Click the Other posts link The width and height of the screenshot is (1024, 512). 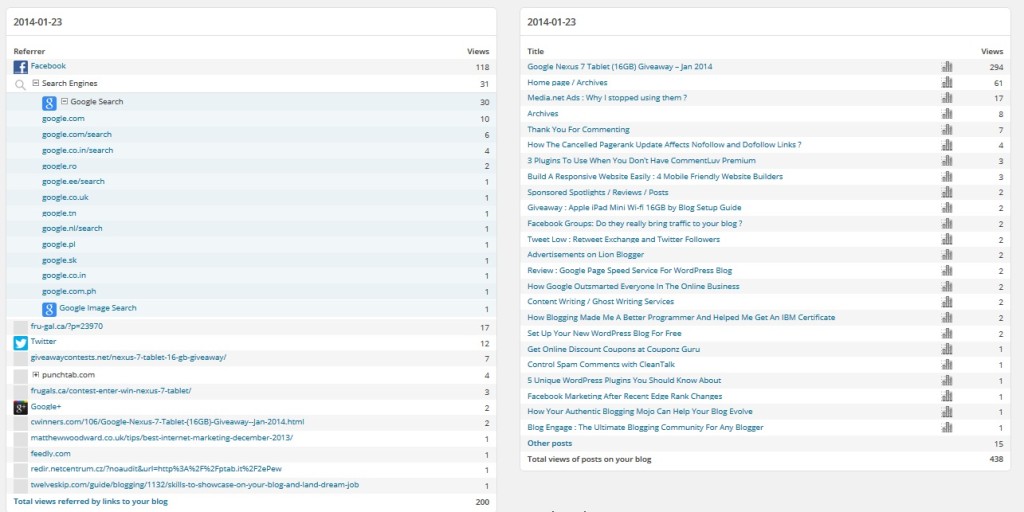click(549, 443)
